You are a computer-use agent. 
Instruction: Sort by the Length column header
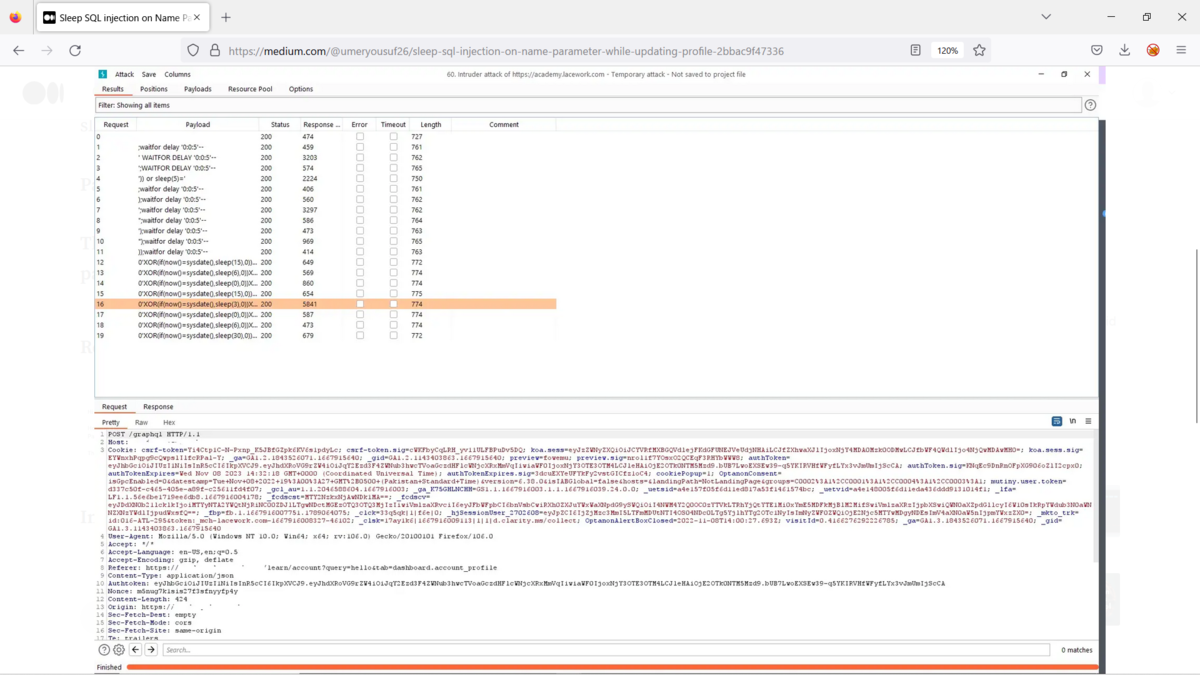(431, 125)
